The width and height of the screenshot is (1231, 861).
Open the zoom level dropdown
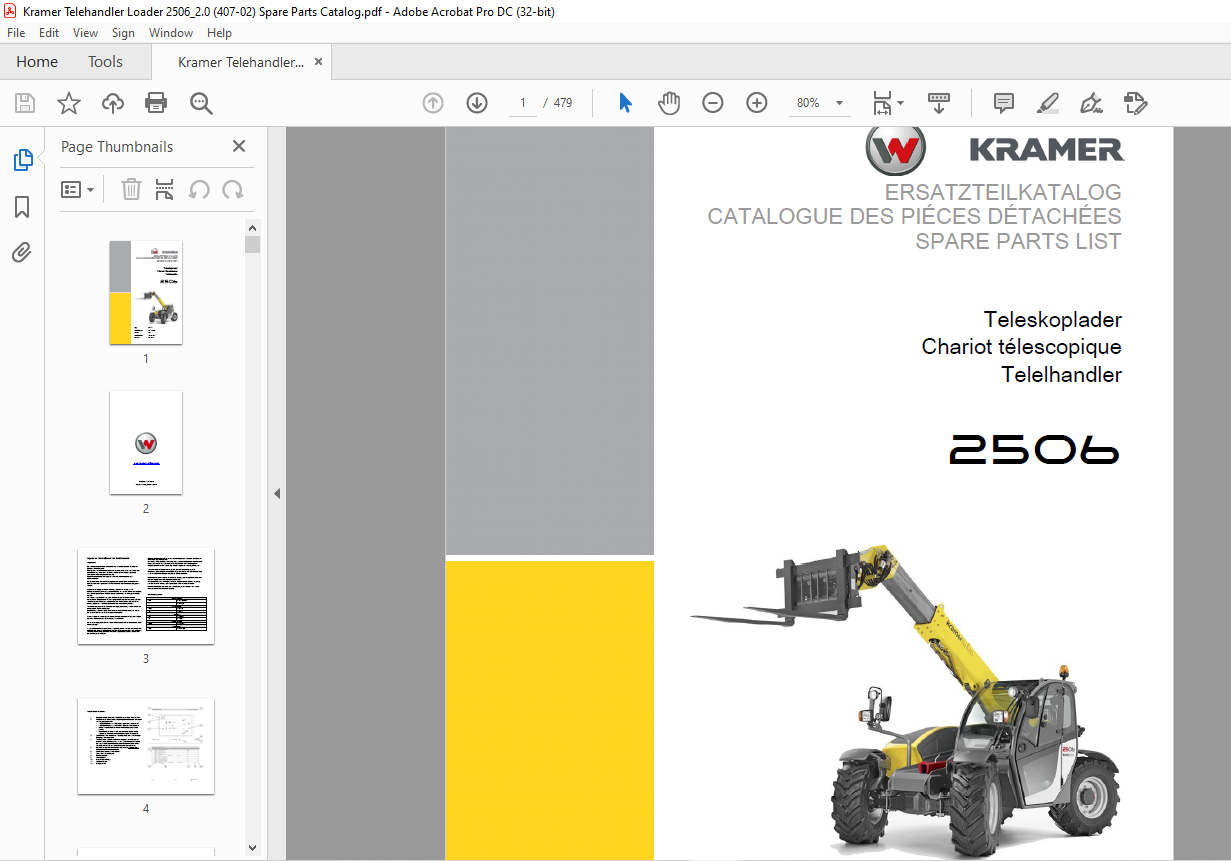839,103
